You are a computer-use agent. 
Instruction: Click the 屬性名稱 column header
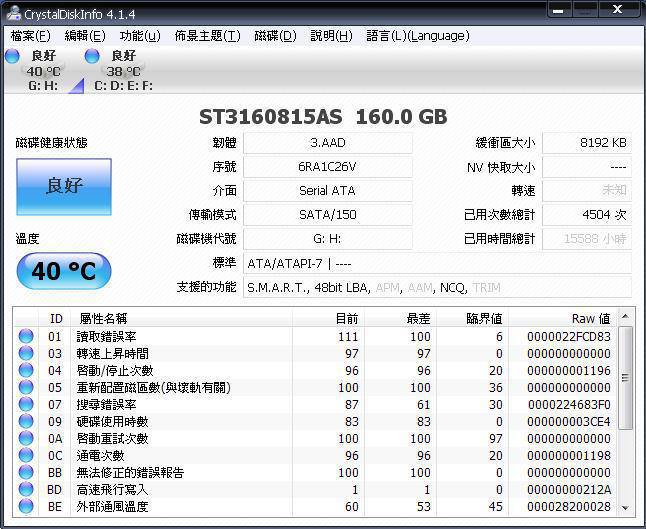point(181,318)
